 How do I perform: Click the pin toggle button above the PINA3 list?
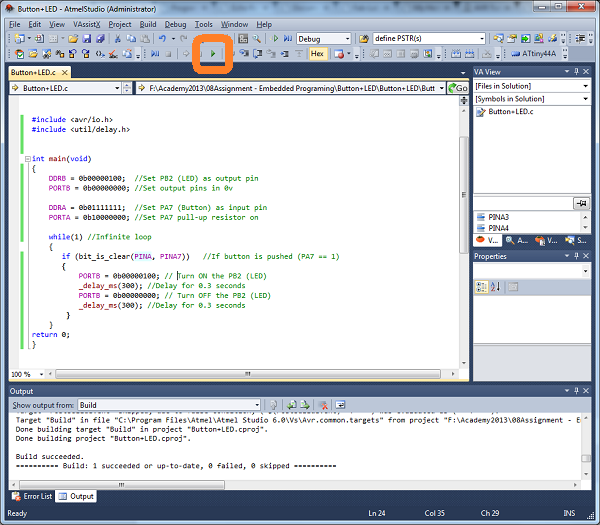pos(581,203)
